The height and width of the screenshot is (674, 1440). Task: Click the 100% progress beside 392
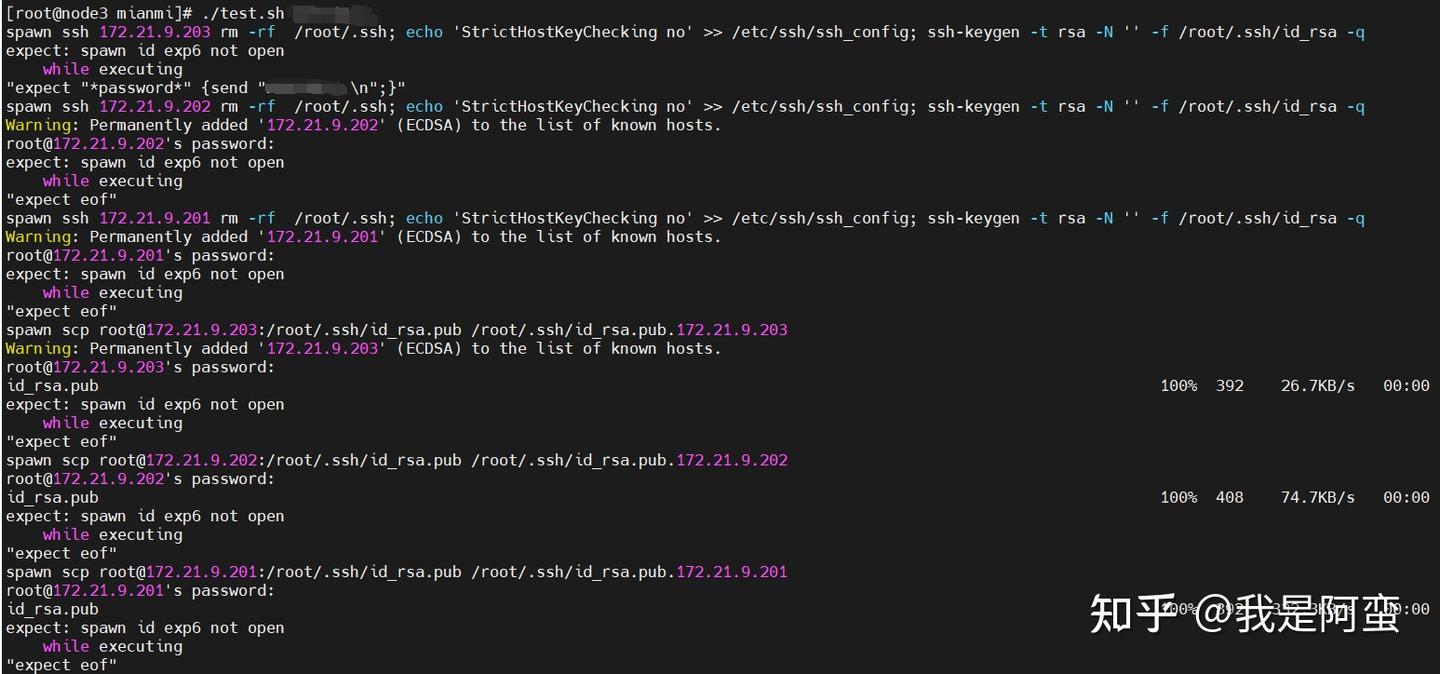[1178, 386]
